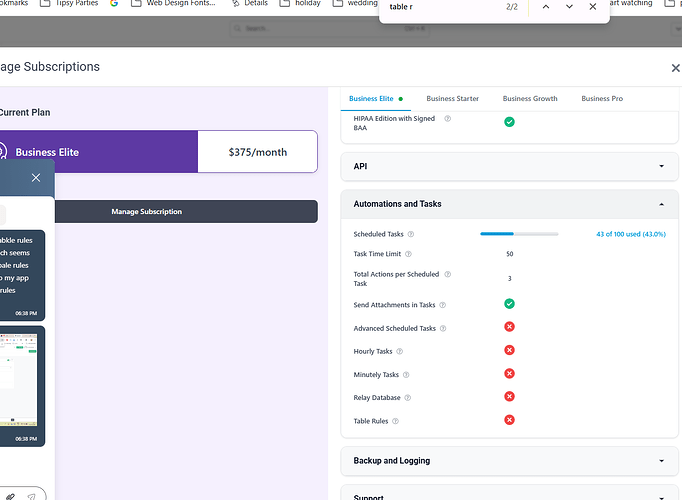
Task: Click red X status for Advanced Scheduled Tasks
Action: point(509,328)
